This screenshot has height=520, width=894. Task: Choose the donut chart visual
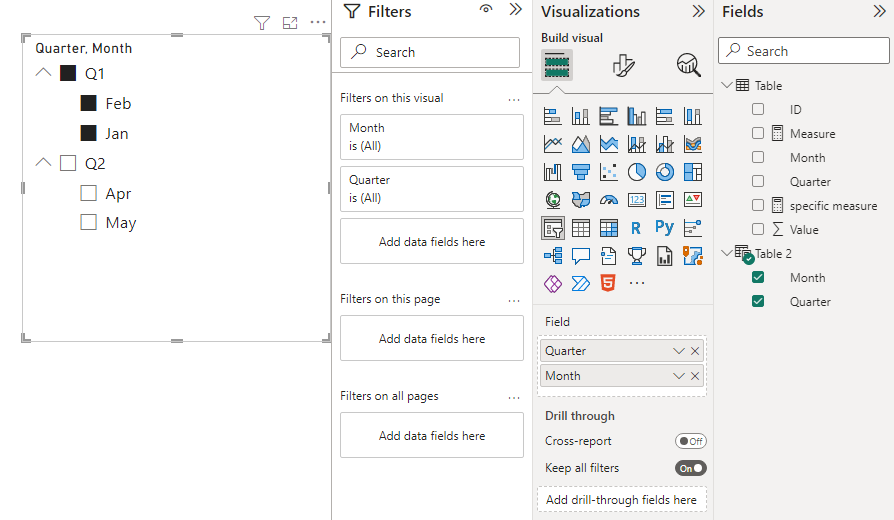[x=664, y=172]
